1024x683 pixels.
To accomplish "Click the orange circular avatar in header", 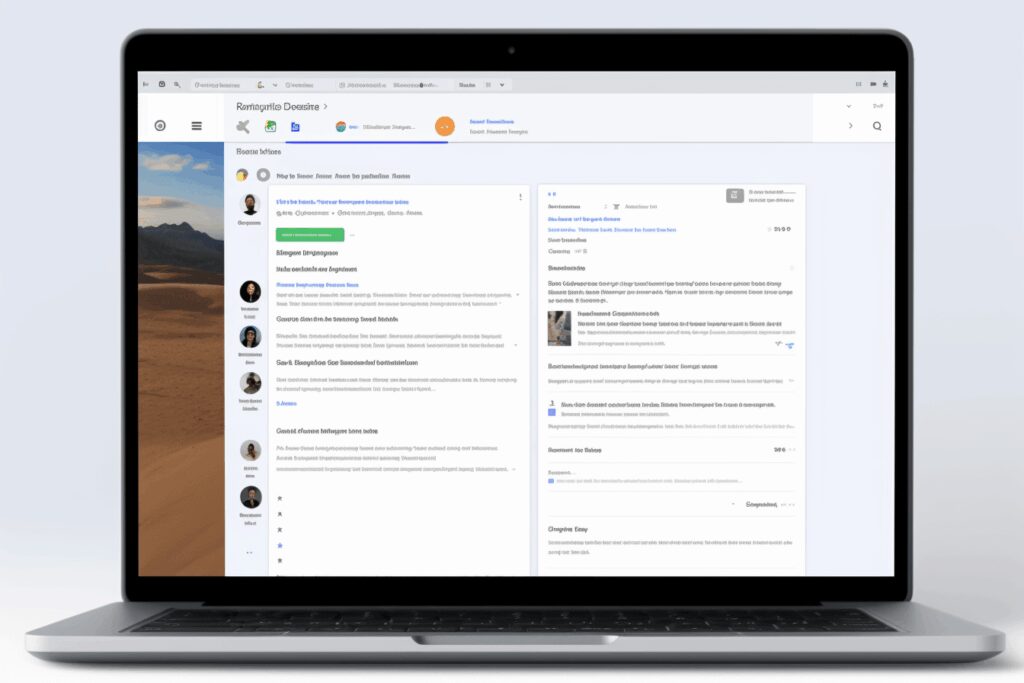I will point(445,126).
